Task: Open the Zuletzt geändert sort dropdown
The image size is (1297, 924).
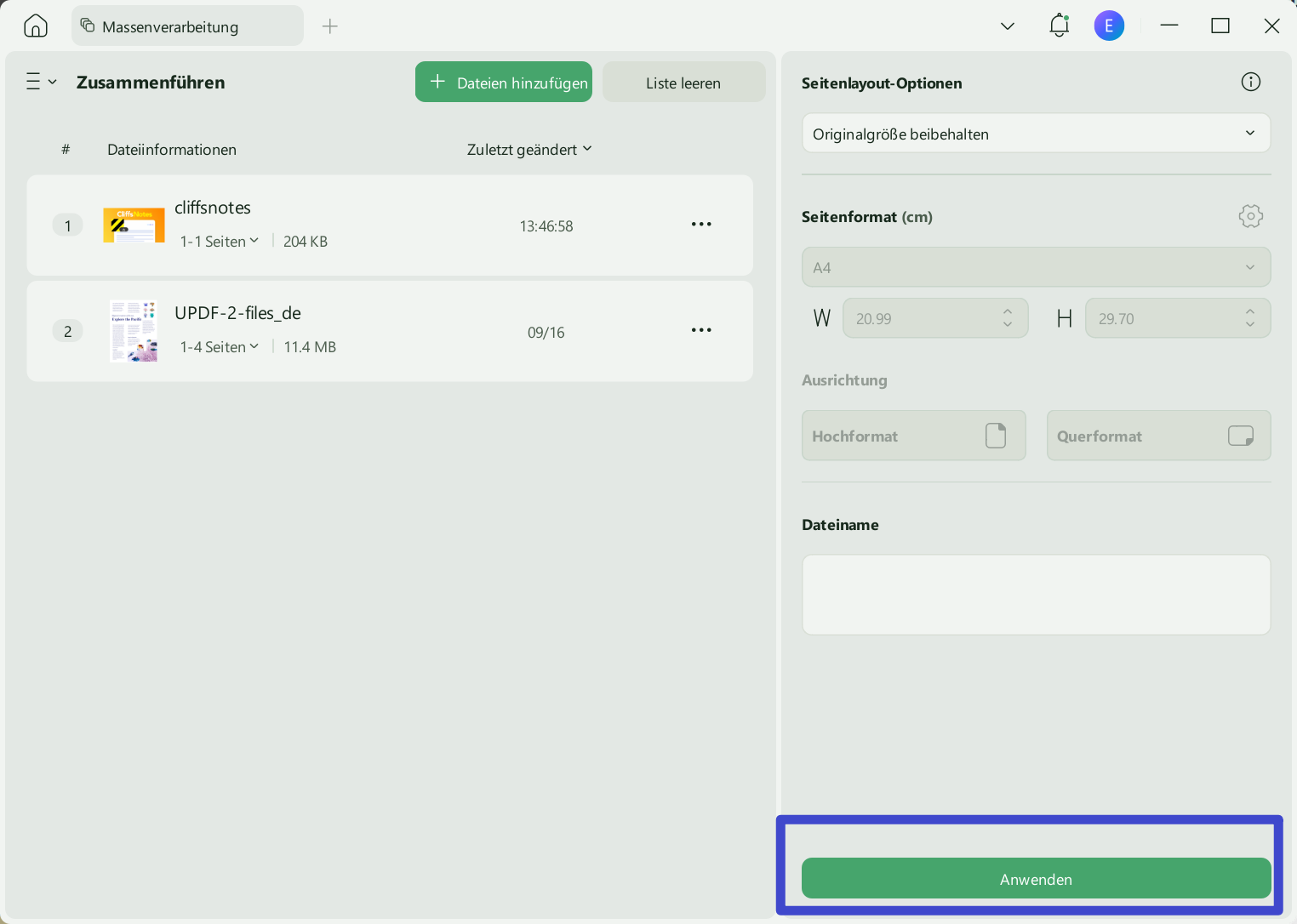Action: tap(529, 150)
